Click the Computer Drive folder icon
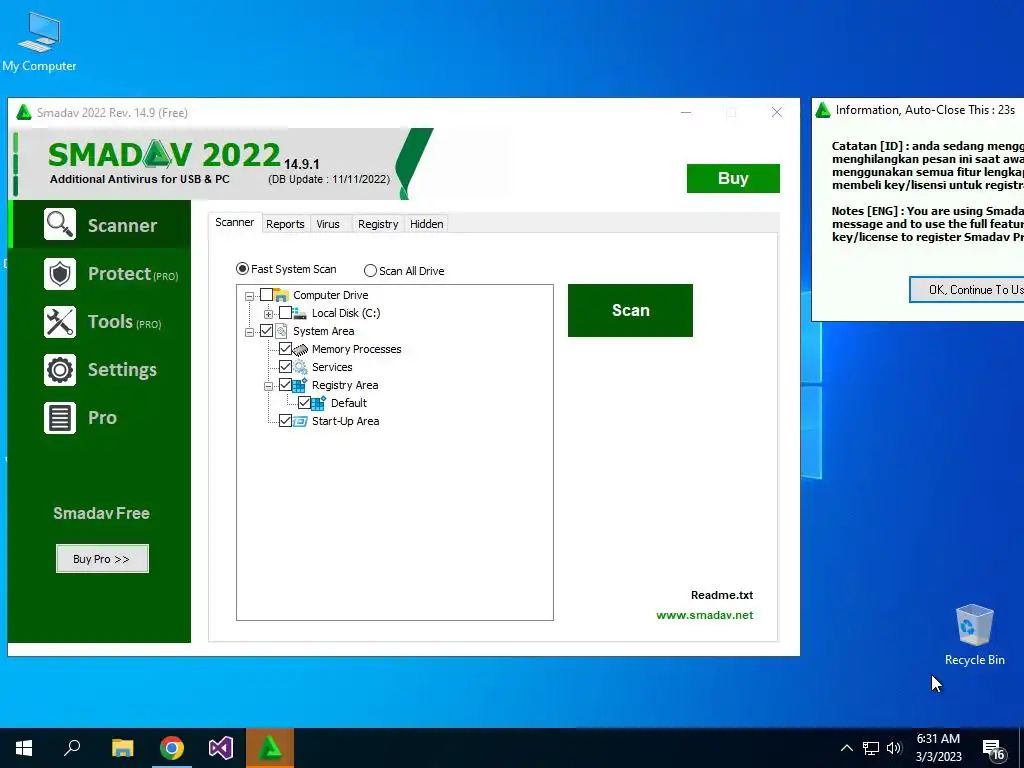1024x768 pixels. tap(281, 295)
